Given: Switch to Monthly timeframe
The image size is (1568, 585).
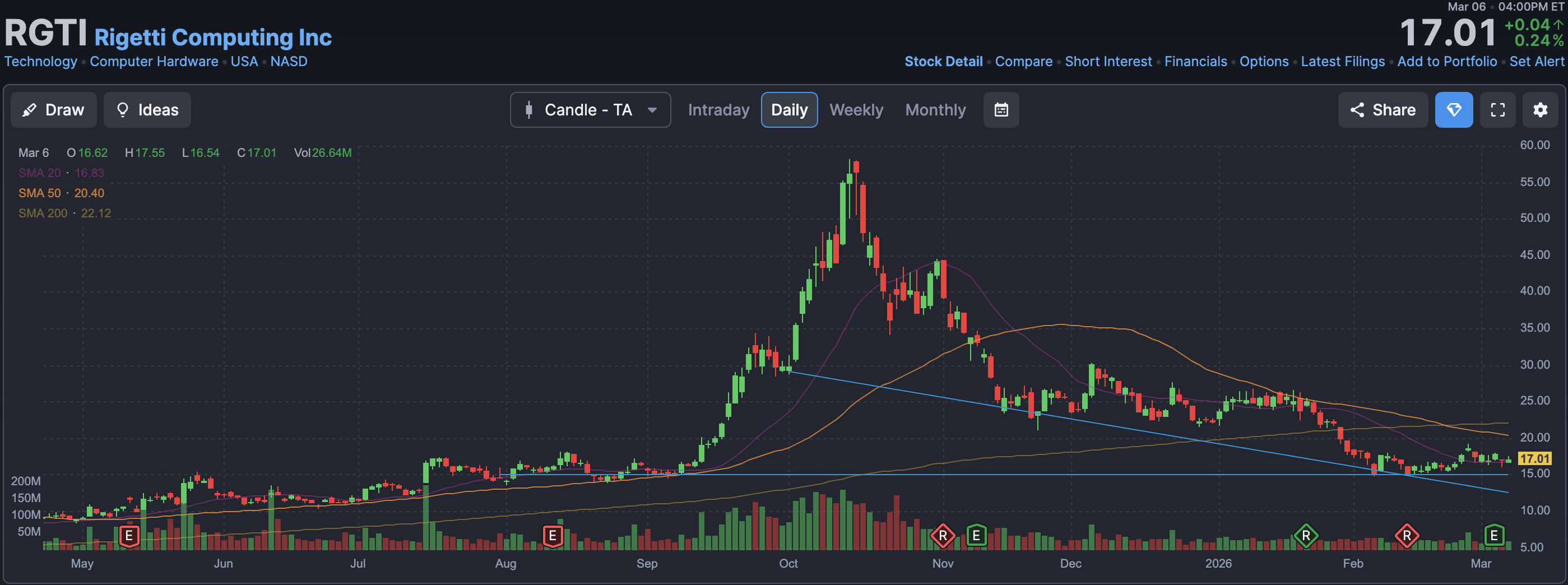Looking at the screenshot, I should [935, 110].
